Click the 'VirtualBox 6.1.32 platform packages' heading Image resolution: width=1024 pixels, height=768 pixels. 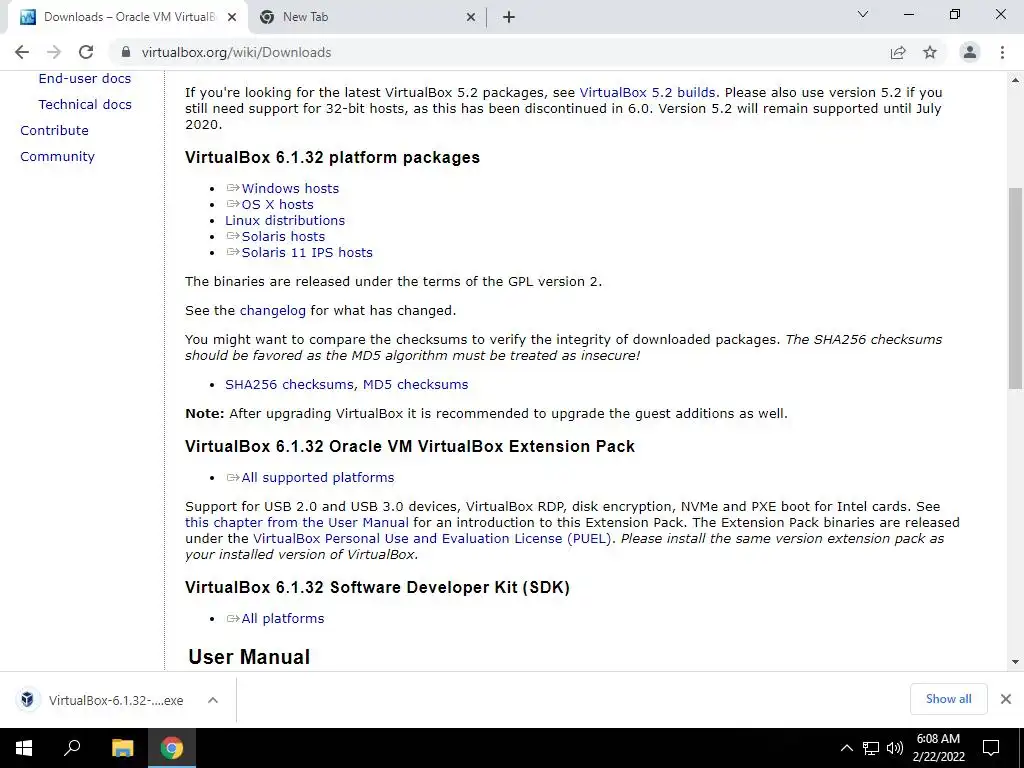[332, 157]
